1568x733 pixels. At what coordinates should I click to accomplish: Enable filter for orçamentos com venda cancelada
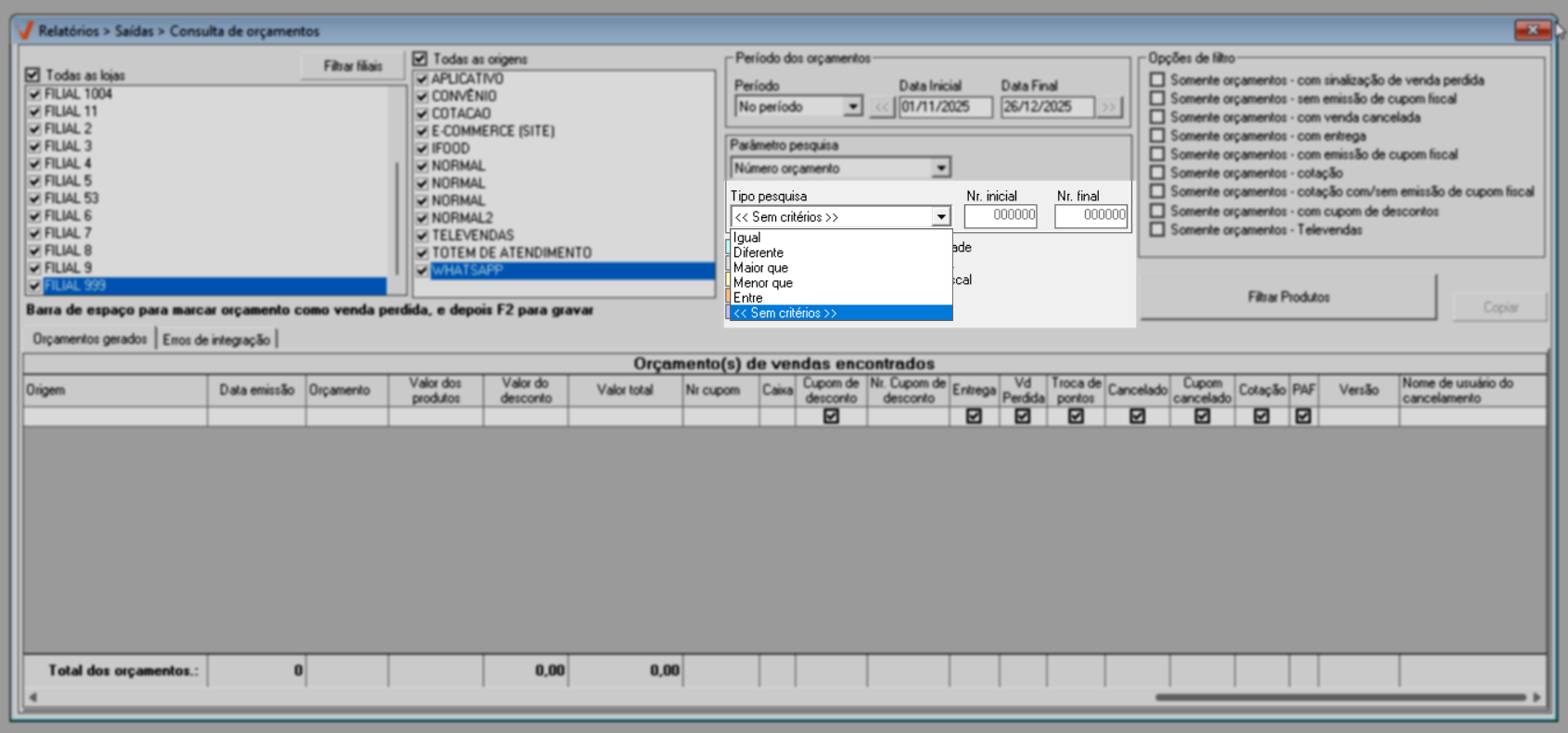coord(1157,117)
